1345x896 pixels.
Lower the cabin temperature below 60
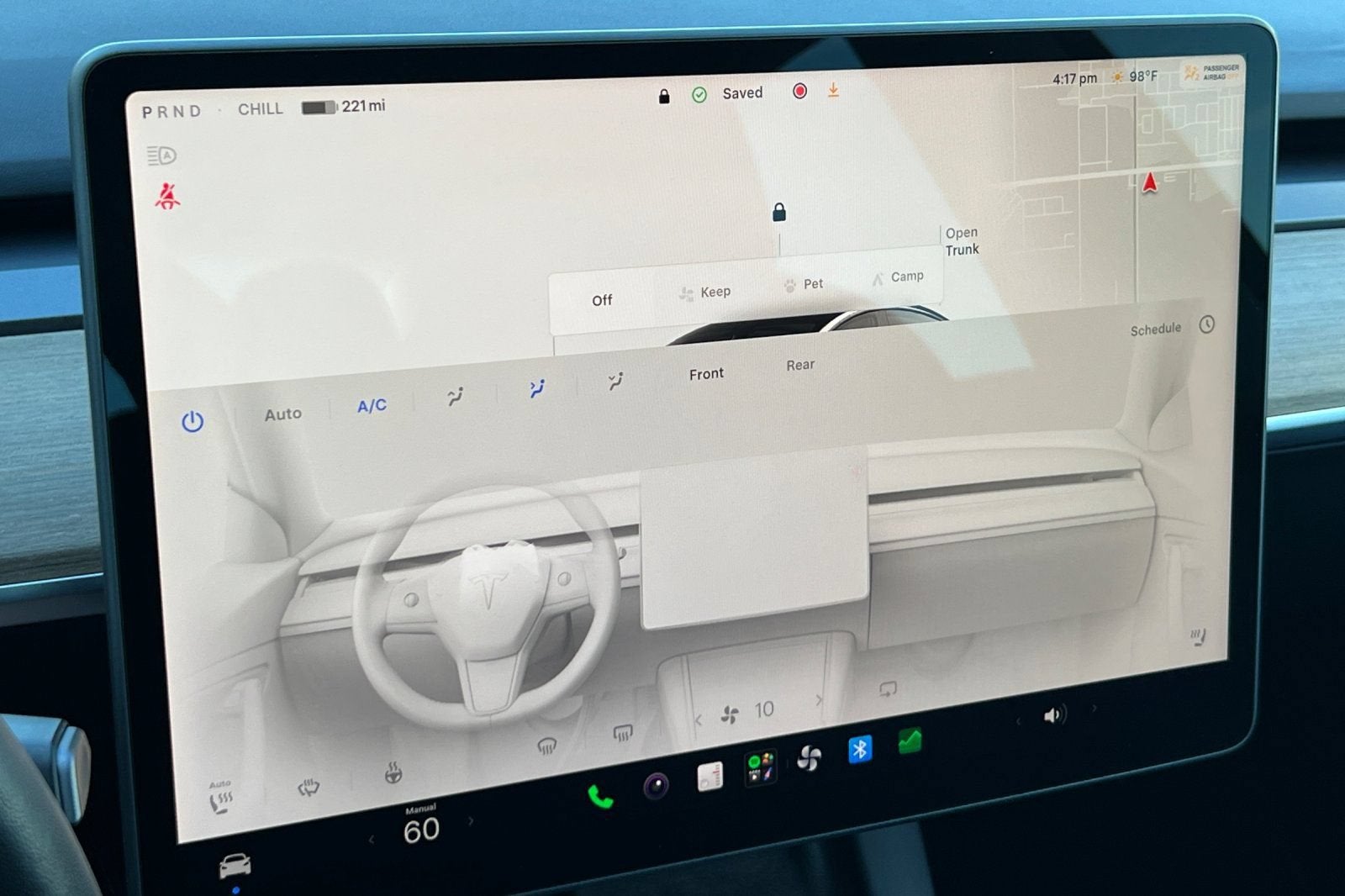point(371,840)
